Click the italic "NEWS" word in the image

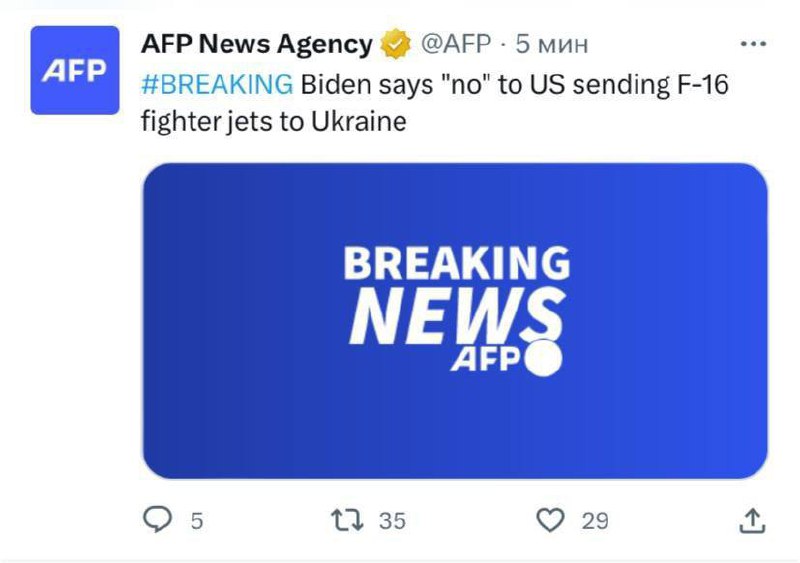click(452, 314)
